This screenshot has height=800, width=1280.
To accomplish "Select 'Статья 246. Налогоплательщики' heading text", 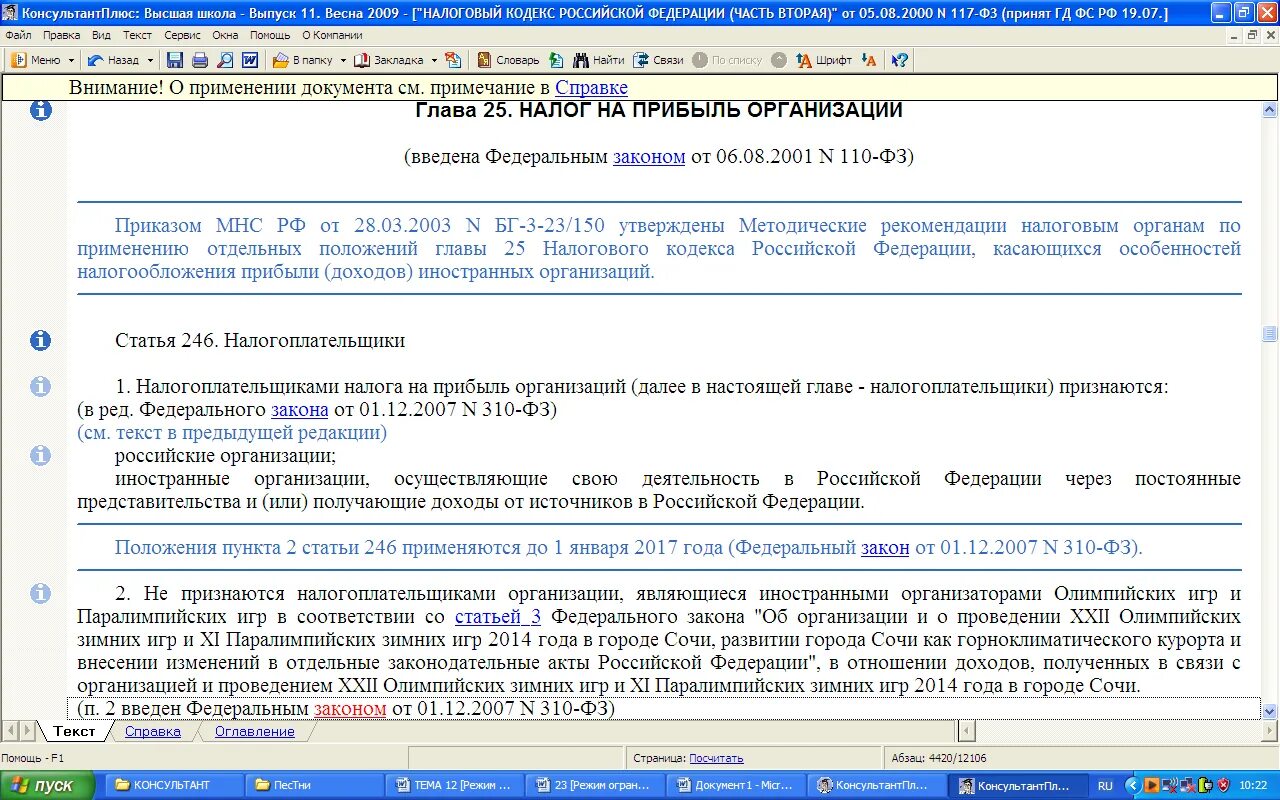I will (x=260, y=340).
